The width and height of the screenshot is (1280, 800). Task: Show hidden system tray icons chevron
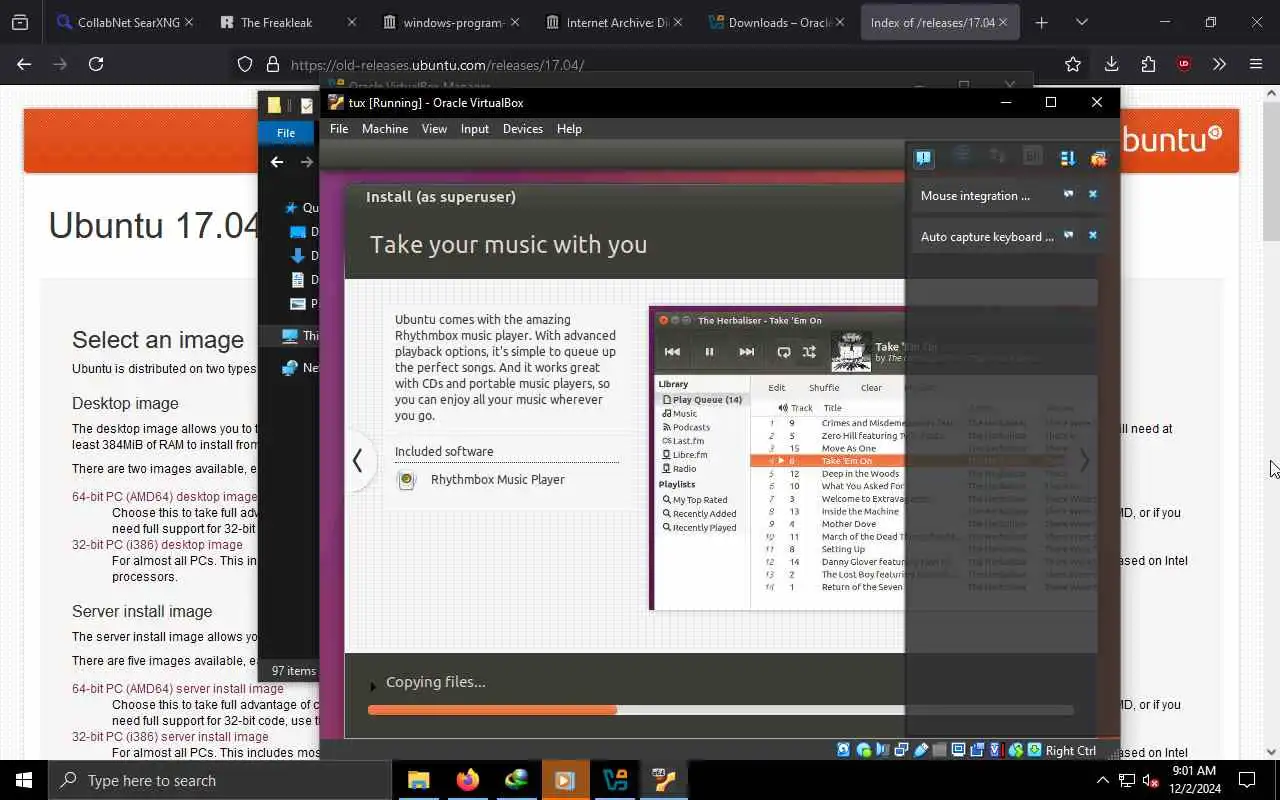click(x=1103, y=780)
